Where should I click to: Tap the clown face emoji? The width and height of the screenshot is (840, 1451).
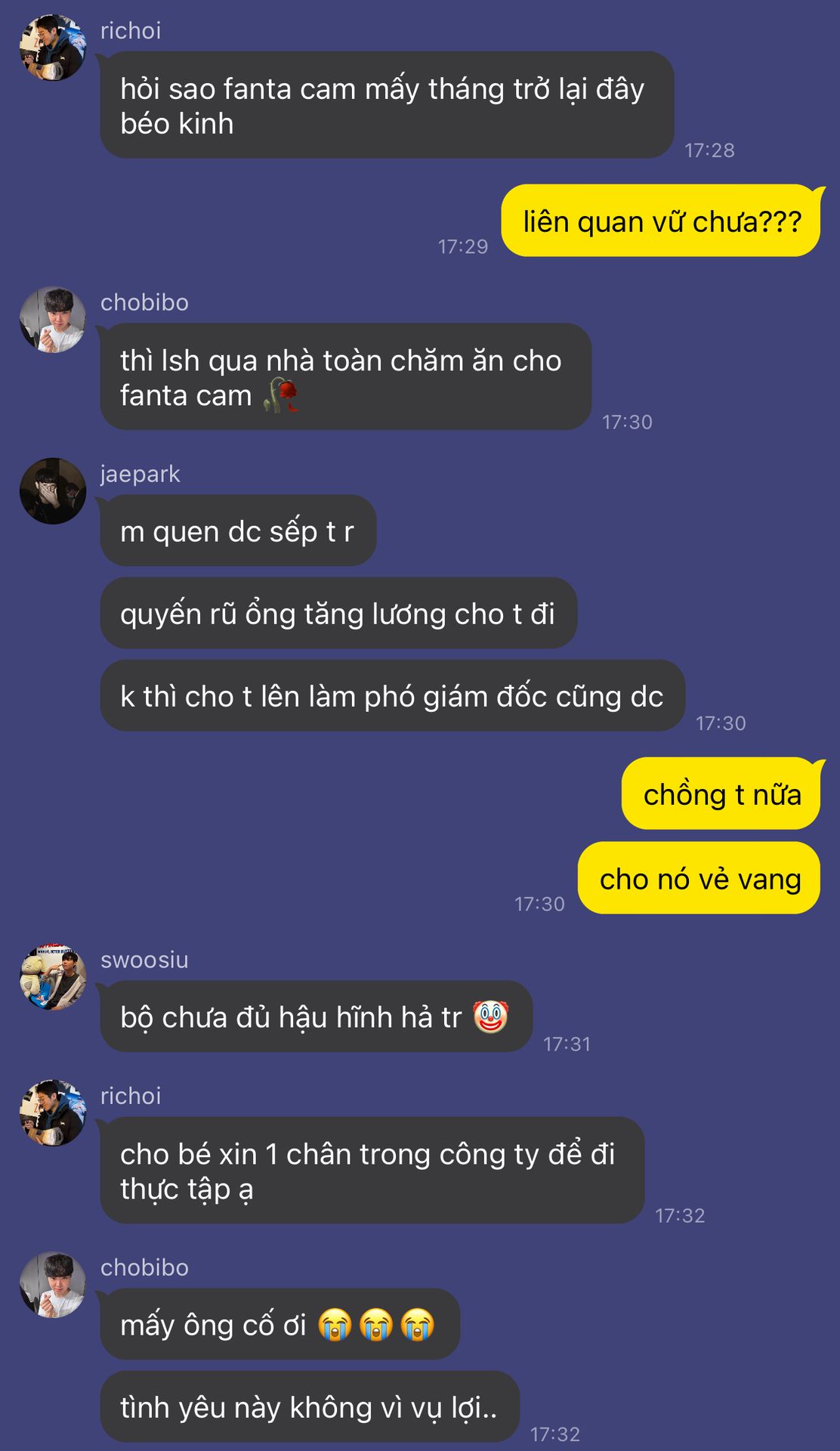491,1016
